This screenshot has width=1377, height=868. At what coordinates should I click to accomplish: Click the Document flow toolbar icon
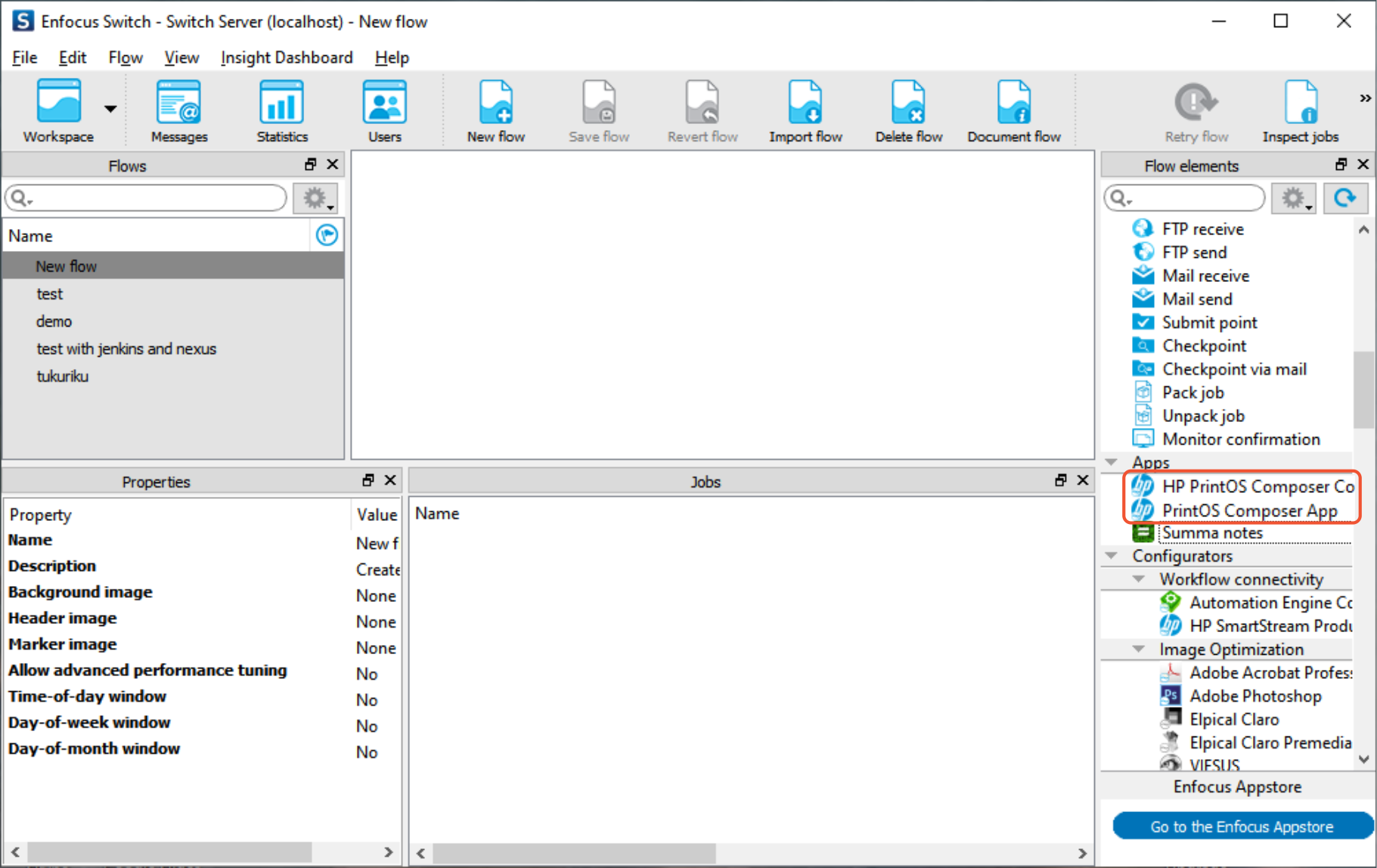pyautogui.click(x=1013, y=110)
